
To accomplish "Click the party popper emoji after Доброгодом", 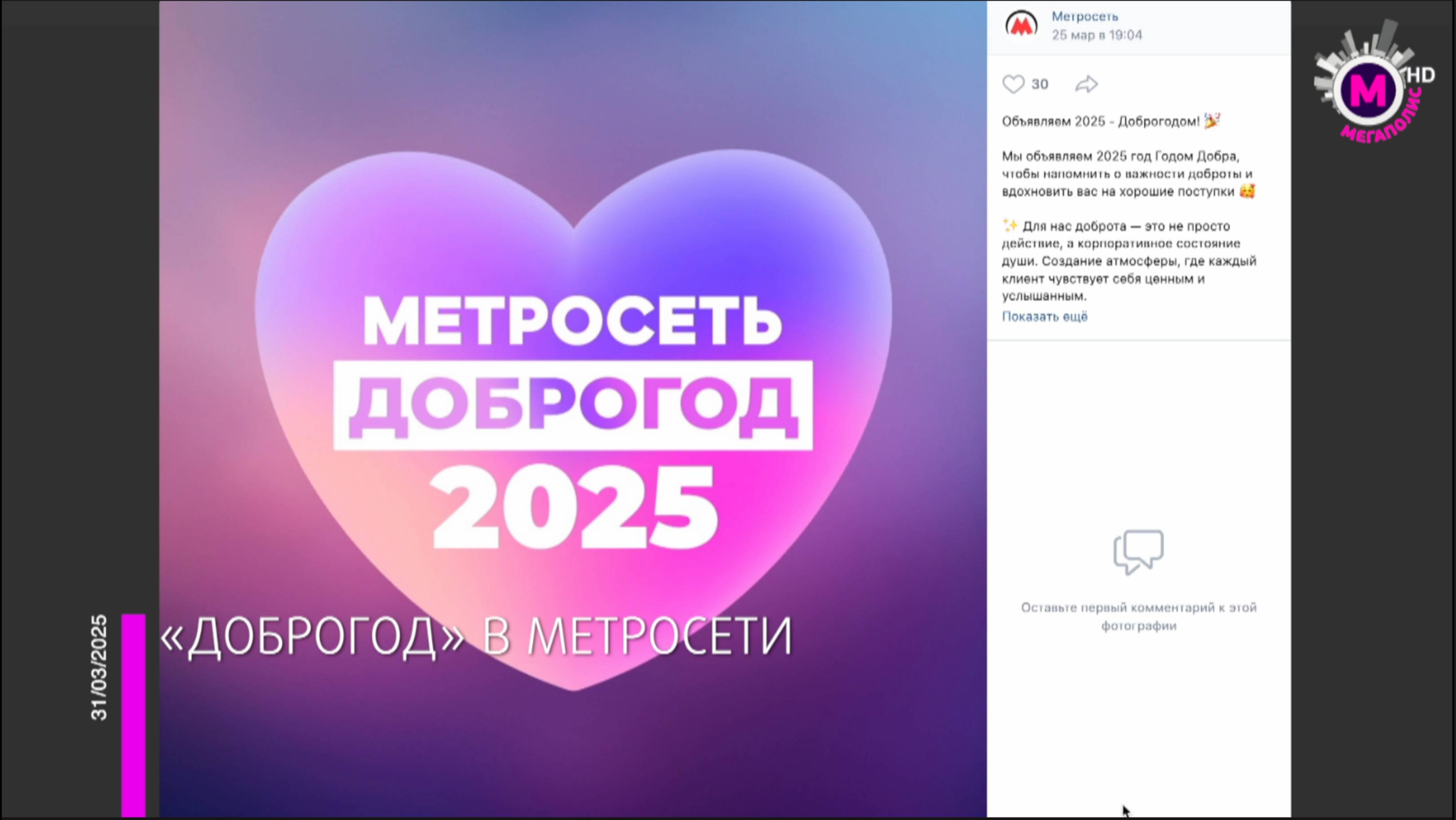I will [1211, 121].
